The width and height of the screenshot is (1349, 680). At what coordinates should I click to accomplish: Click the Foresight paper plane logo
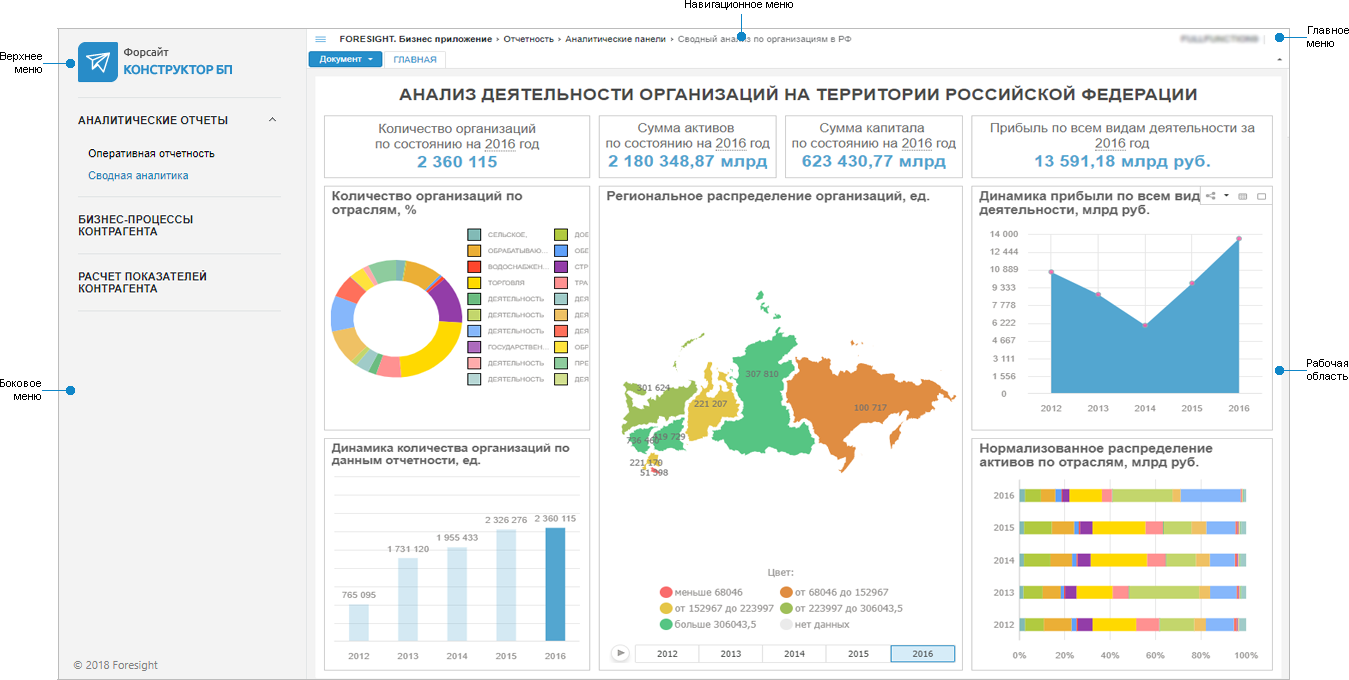[97, 62]
